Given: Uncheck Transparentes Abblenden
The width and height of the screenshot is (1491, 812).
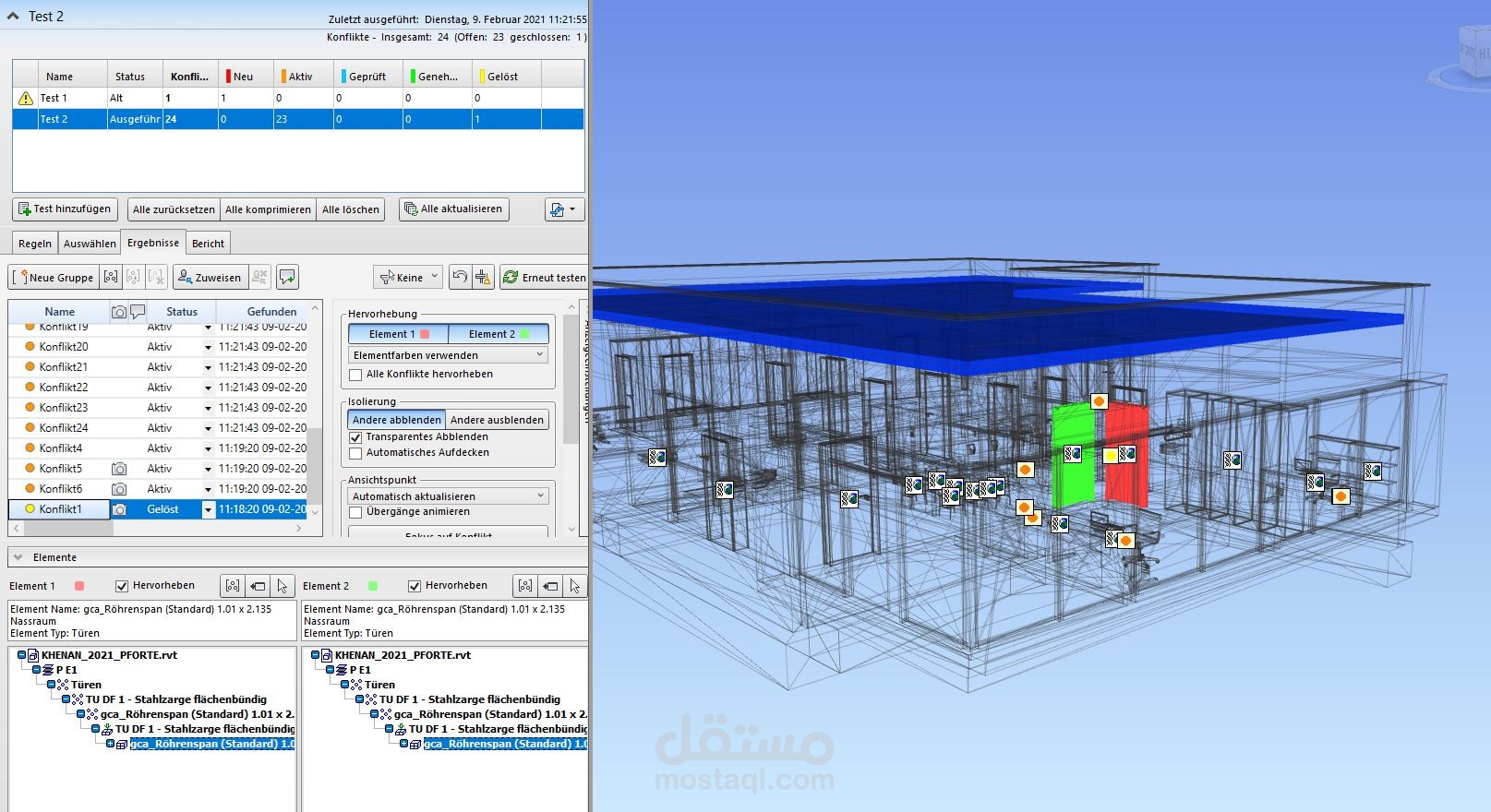Looking at the screenshot, I should coord(355,437).
